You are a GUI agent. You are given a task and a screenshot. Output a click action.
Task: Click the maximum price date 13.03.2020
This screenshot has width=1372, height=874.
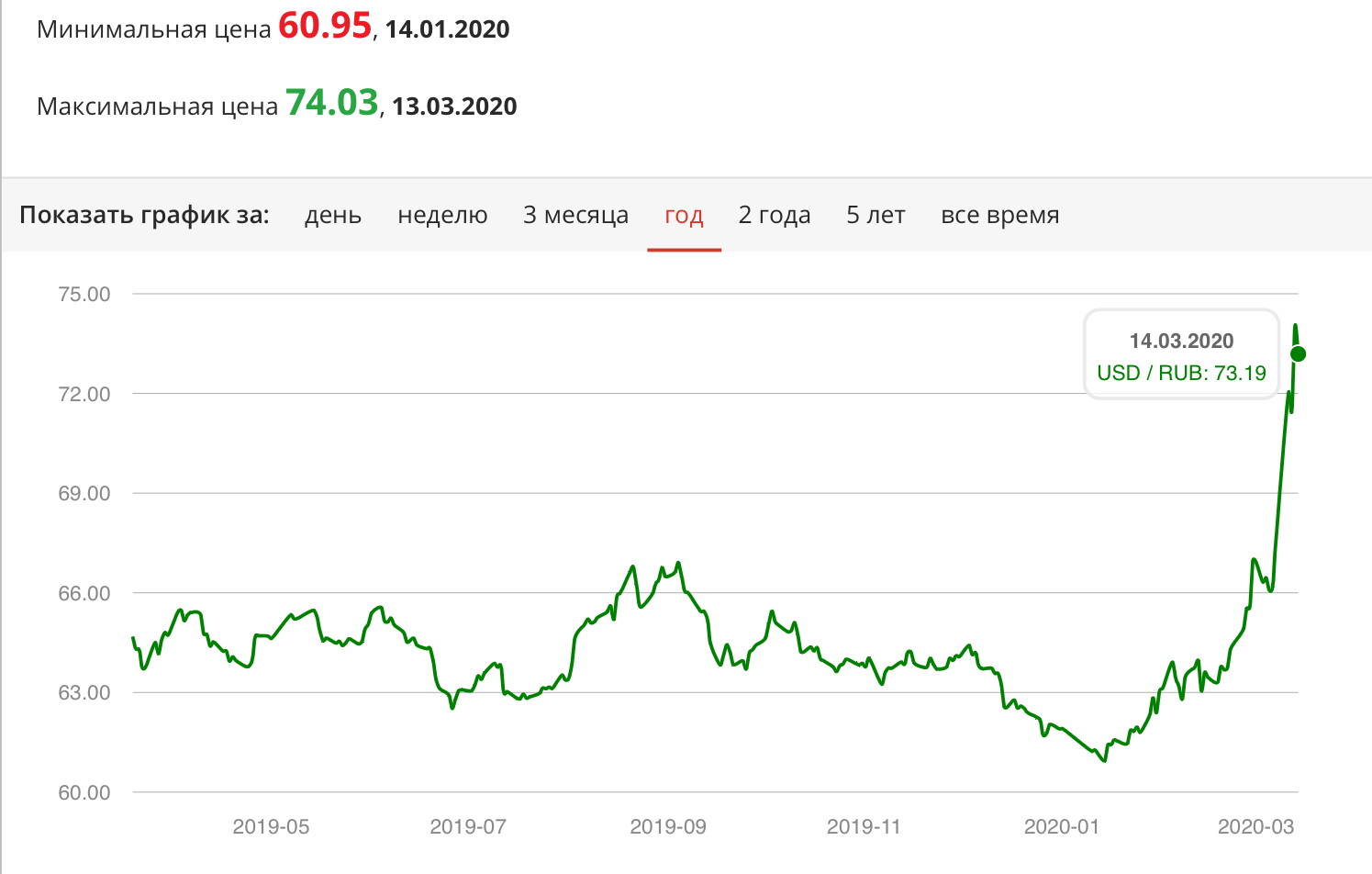click(x=454, y=106)
